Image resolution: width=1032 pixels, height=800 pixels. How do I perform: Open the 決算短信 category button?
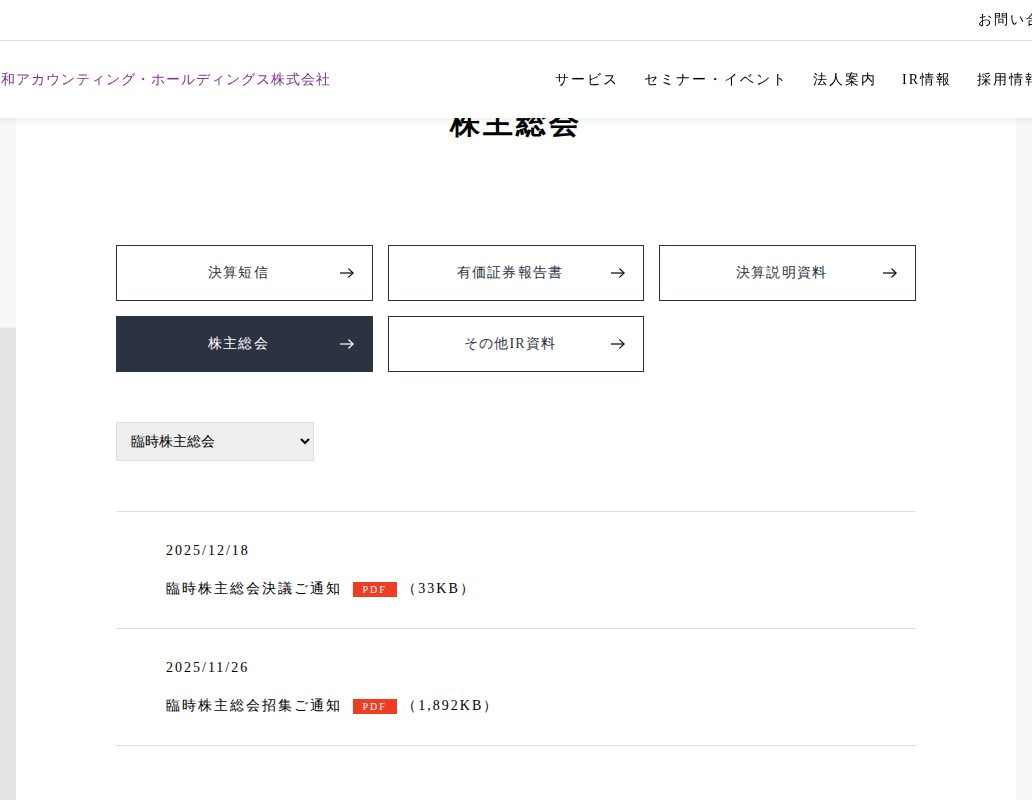pos(244,273)
